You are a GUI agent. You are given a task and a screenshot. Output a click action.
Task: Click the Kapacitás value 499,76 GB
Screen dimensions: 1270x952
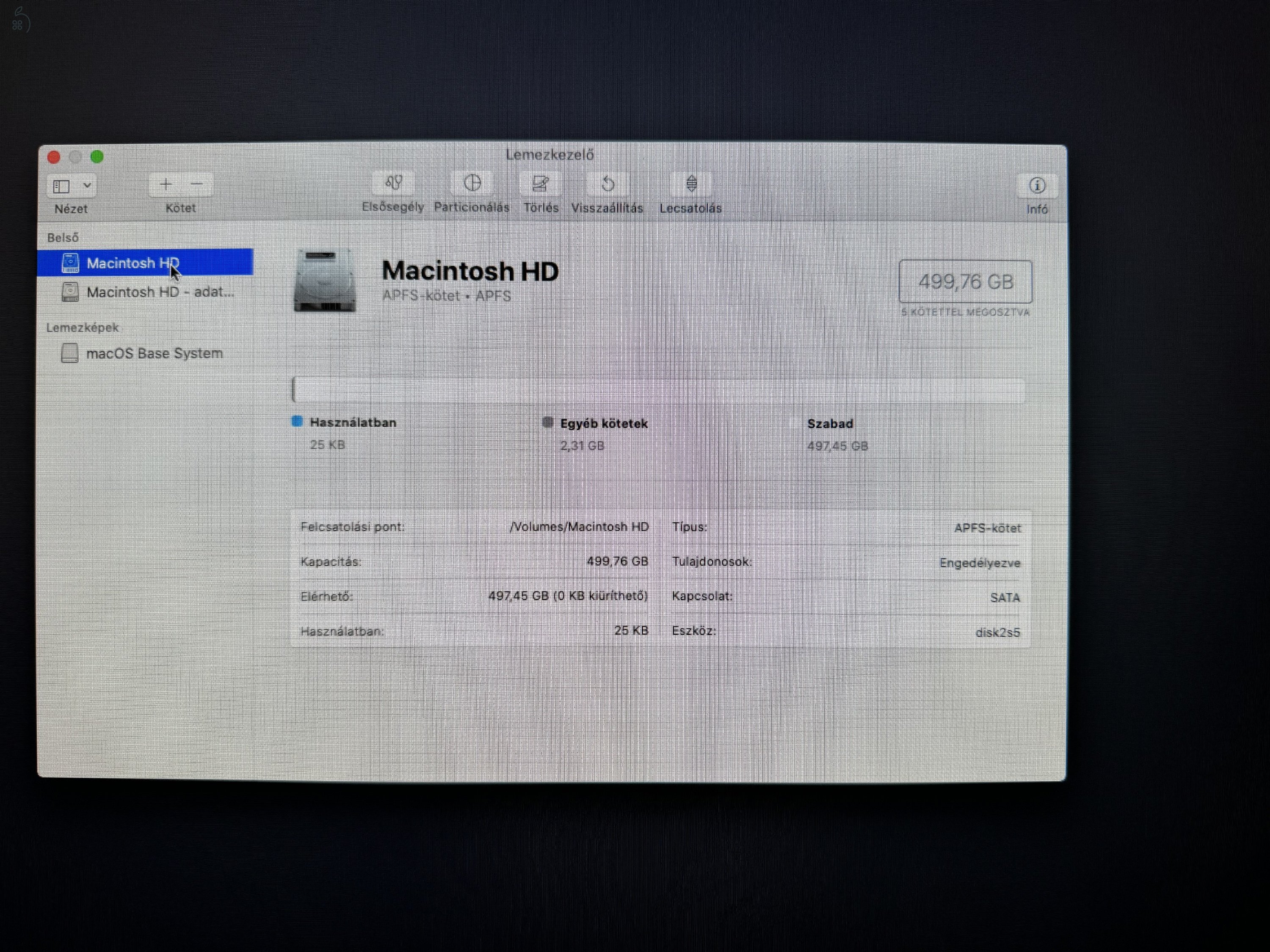[x=617, y=561]
